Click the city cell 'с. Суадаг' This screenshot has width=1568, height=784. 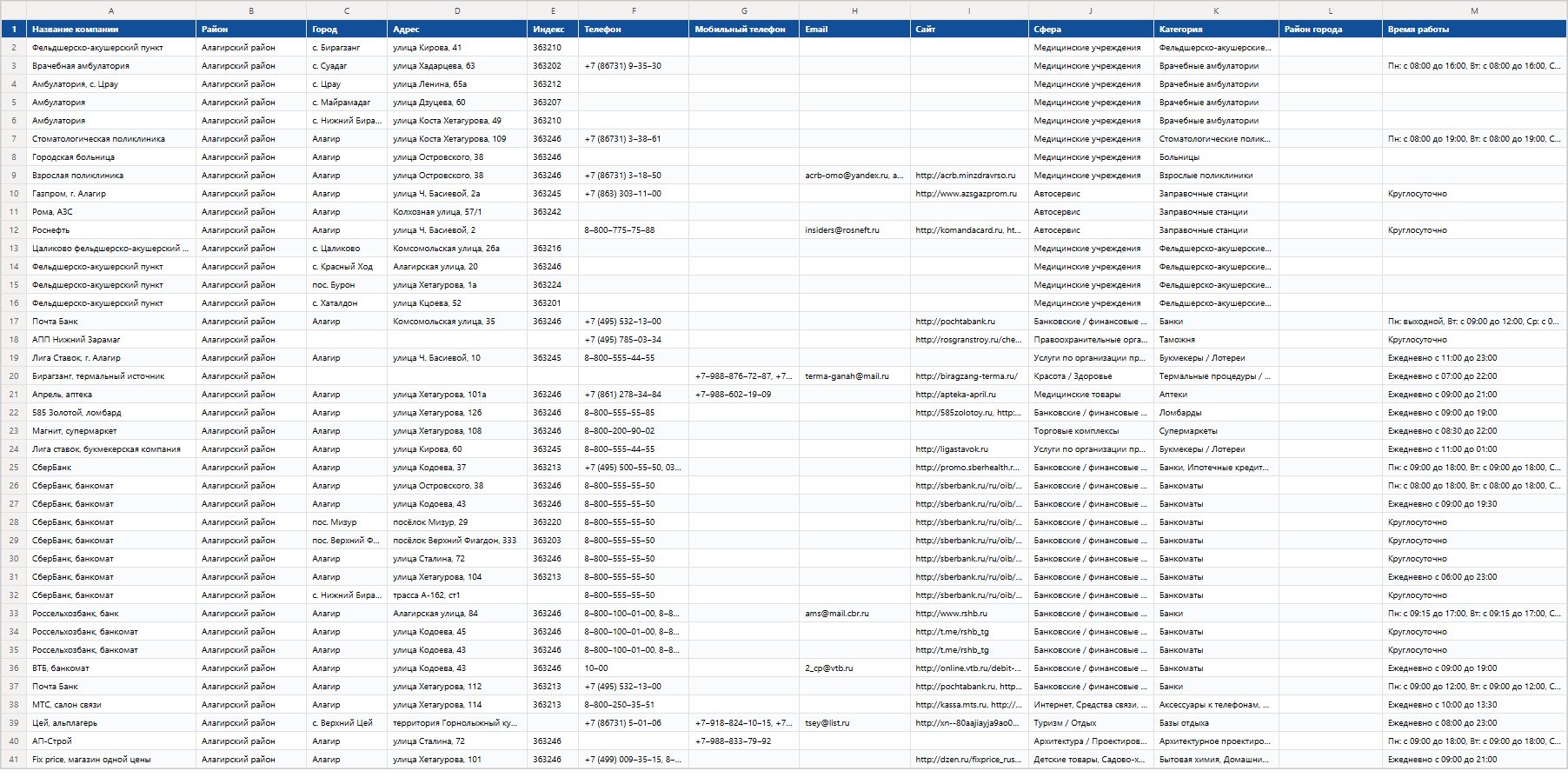pos(347,66)
